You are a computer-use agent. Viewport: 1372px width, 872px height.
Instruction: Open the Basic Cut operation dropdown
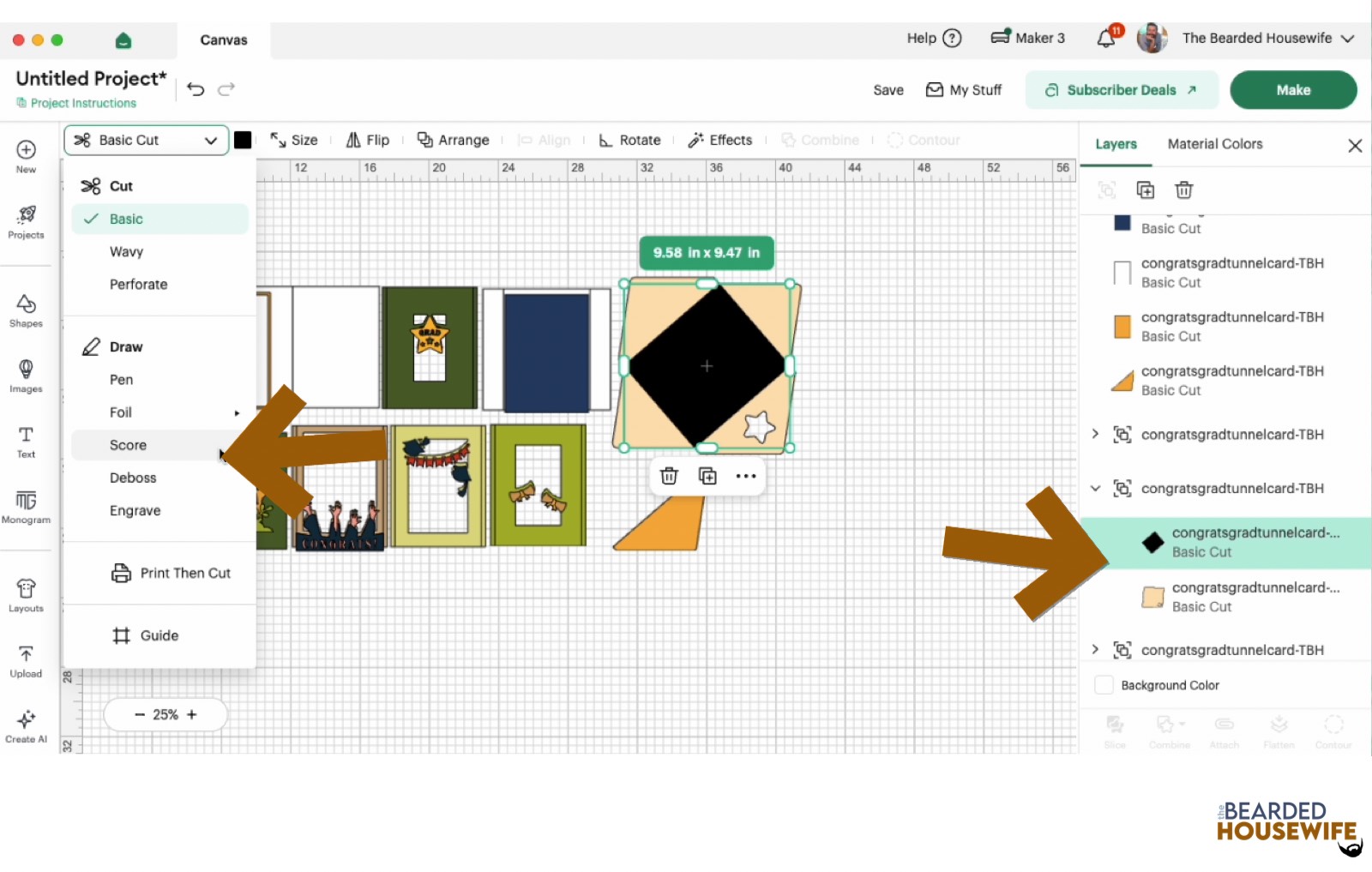146,140
